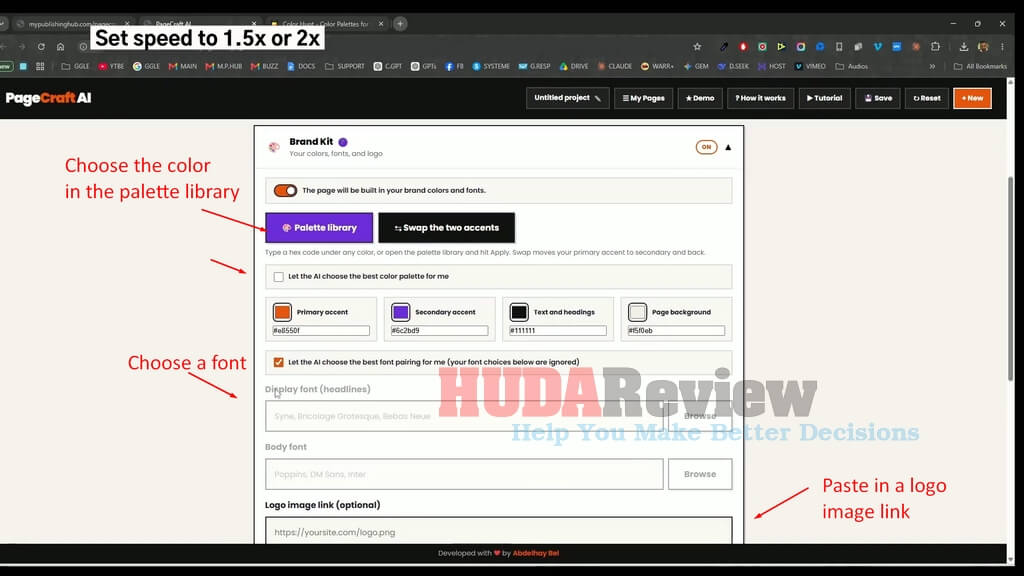Open DRIVE bookmark
This screenshot has width=1024, height=576.
click(x=574, y=67)
